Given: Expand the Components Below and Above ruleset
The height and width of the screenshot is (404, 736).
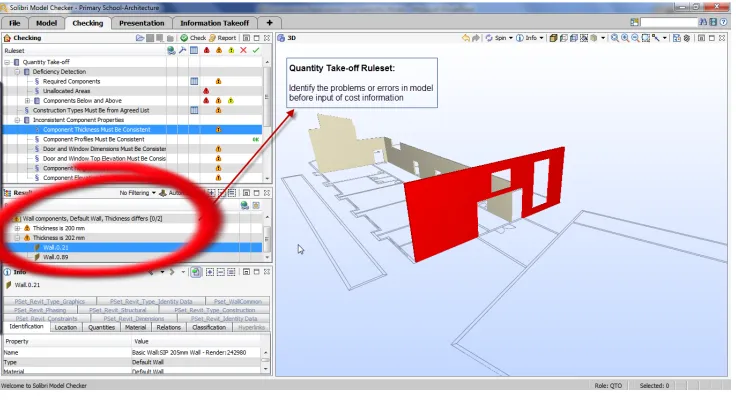Looking at the screenshot, I should 27,100.
